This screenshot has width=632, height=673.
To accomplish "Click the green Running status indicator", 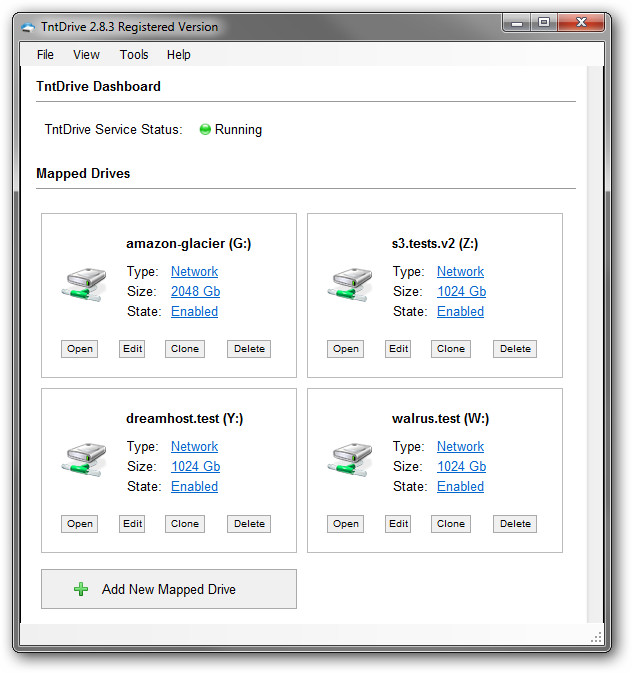I will 205,129.
